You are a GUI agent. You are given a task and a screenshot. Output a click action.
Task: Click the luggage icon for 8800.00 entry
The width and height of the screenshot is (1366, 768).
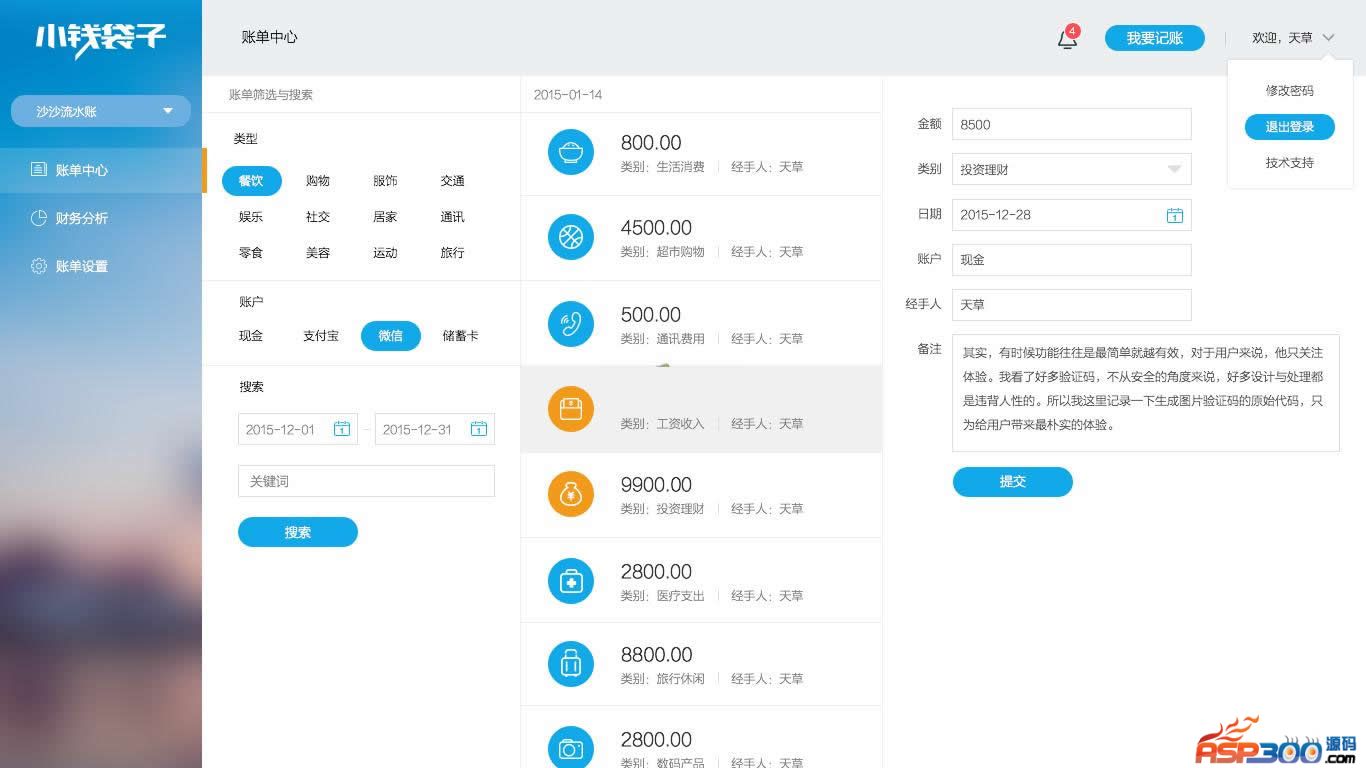571,664
